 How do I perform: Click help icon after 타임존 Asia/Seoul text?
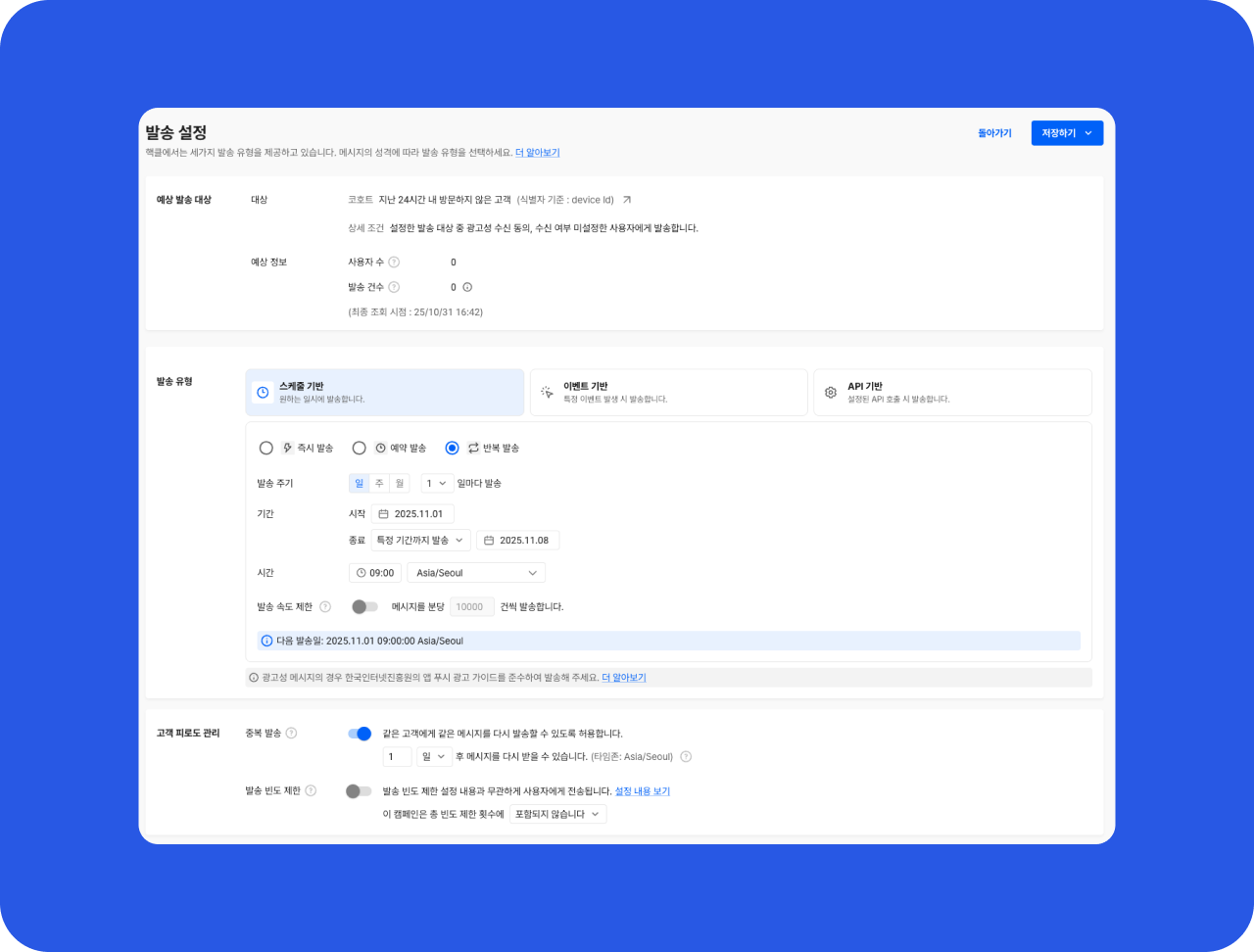[x=686, y=757]
